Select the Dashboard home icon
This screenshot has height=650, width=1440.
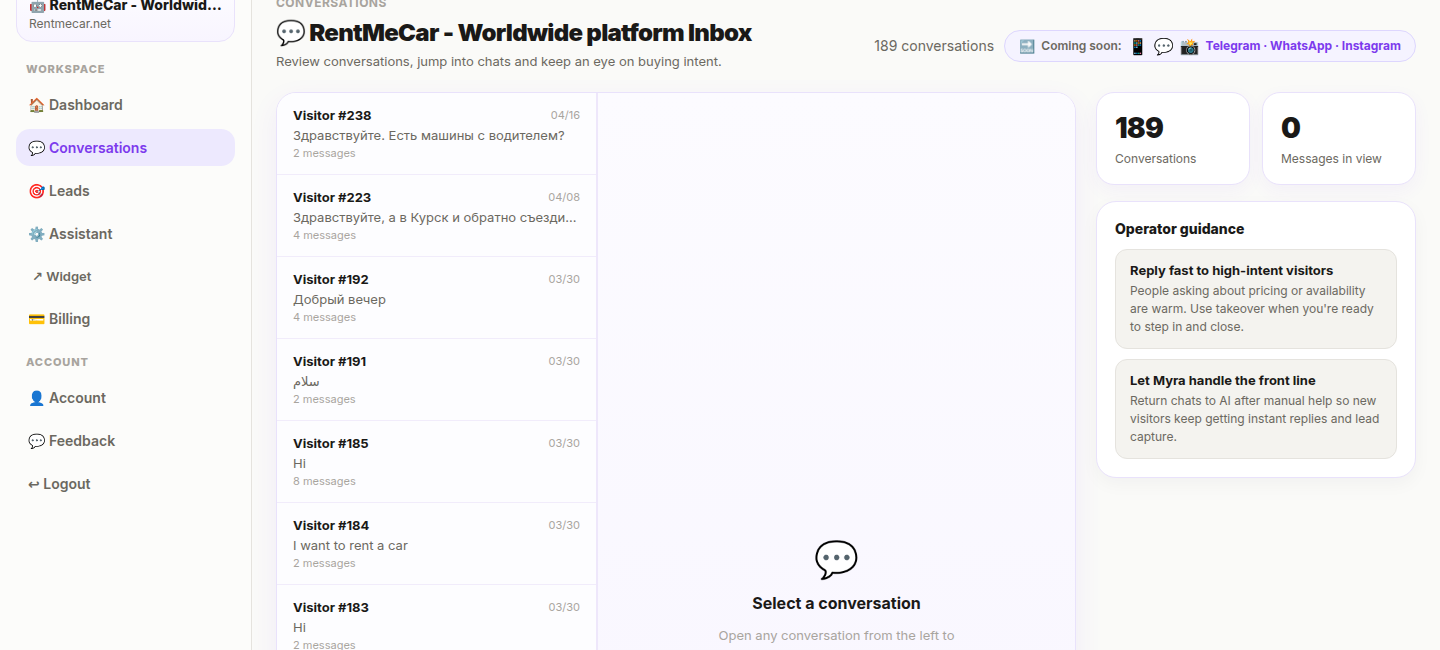pos(36,104)
